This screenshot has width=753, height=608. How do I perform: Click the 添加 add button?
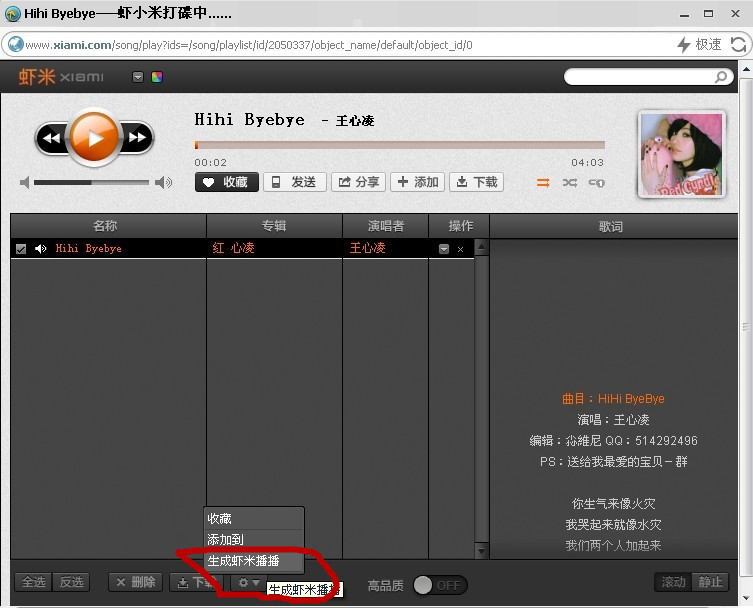point(418,182)
